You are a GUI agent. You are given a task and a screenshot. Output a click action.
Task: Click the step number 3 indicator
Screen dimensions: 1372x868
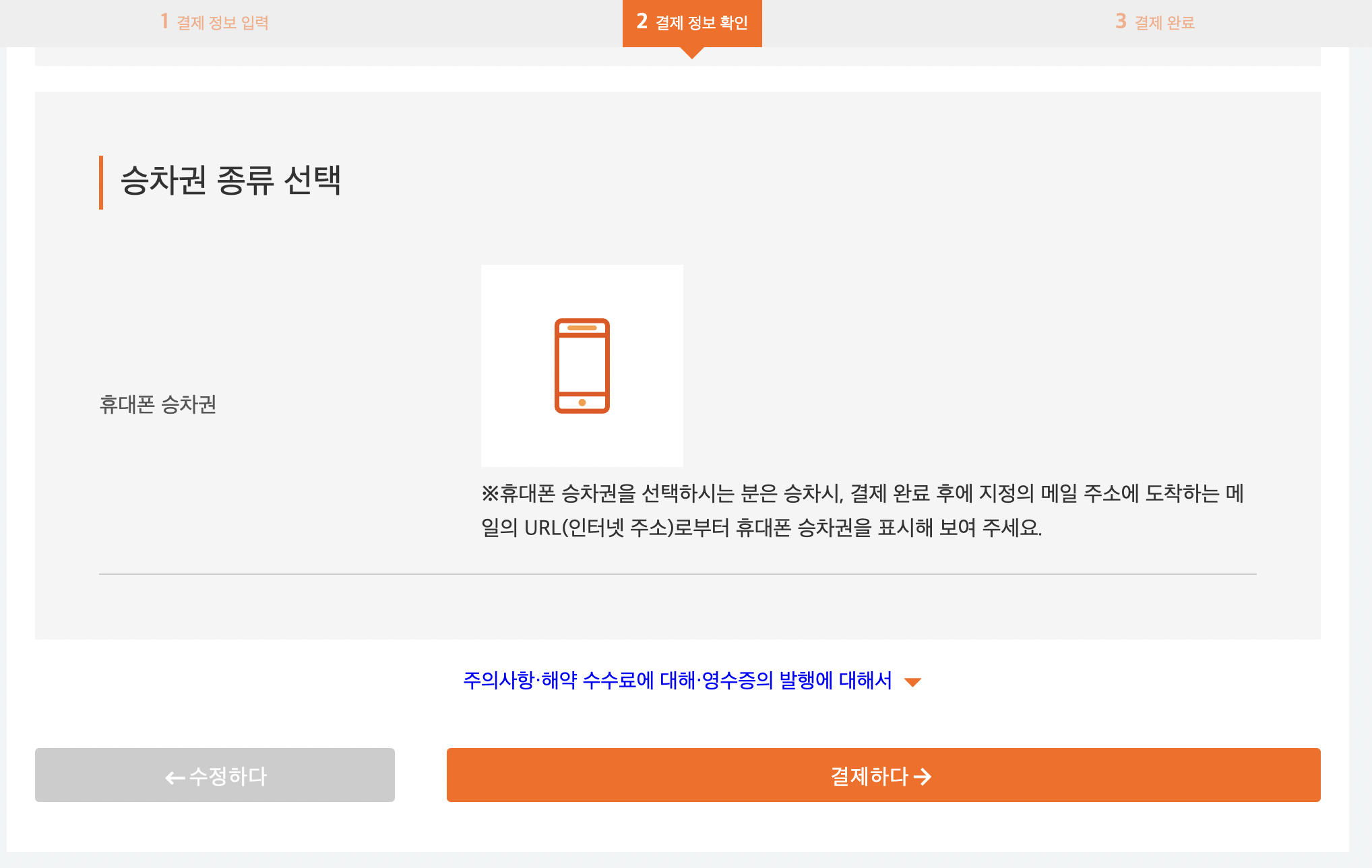coord(1121,22)
